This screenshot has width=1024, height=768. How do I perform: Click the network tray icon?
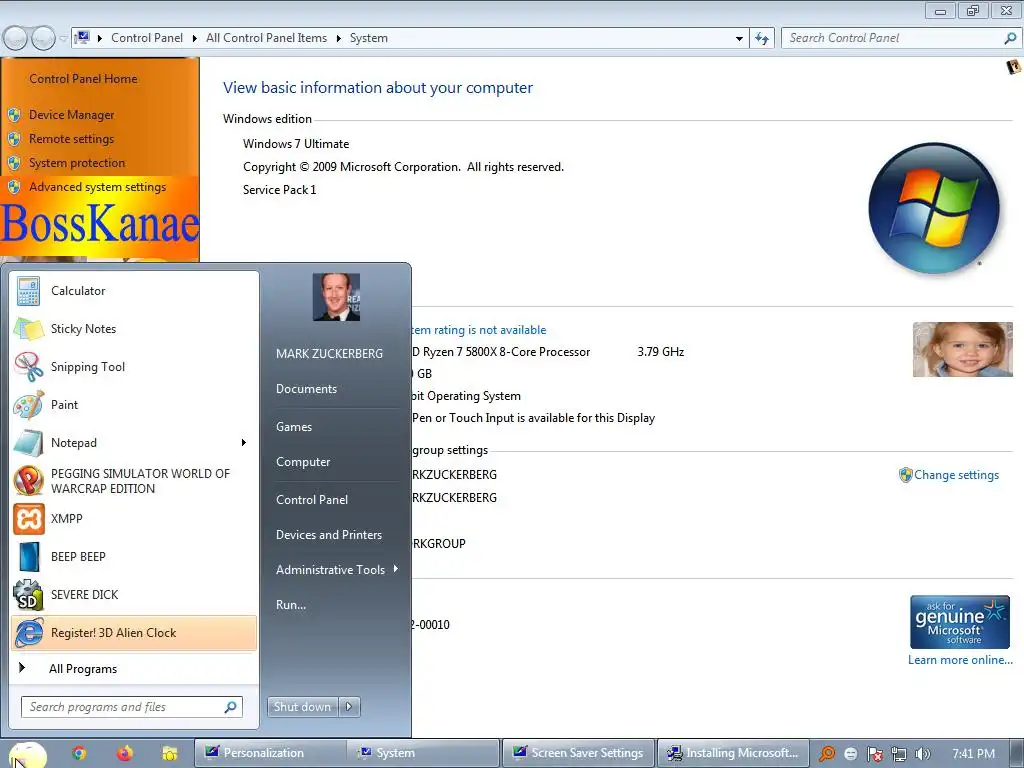pos(899,754)
